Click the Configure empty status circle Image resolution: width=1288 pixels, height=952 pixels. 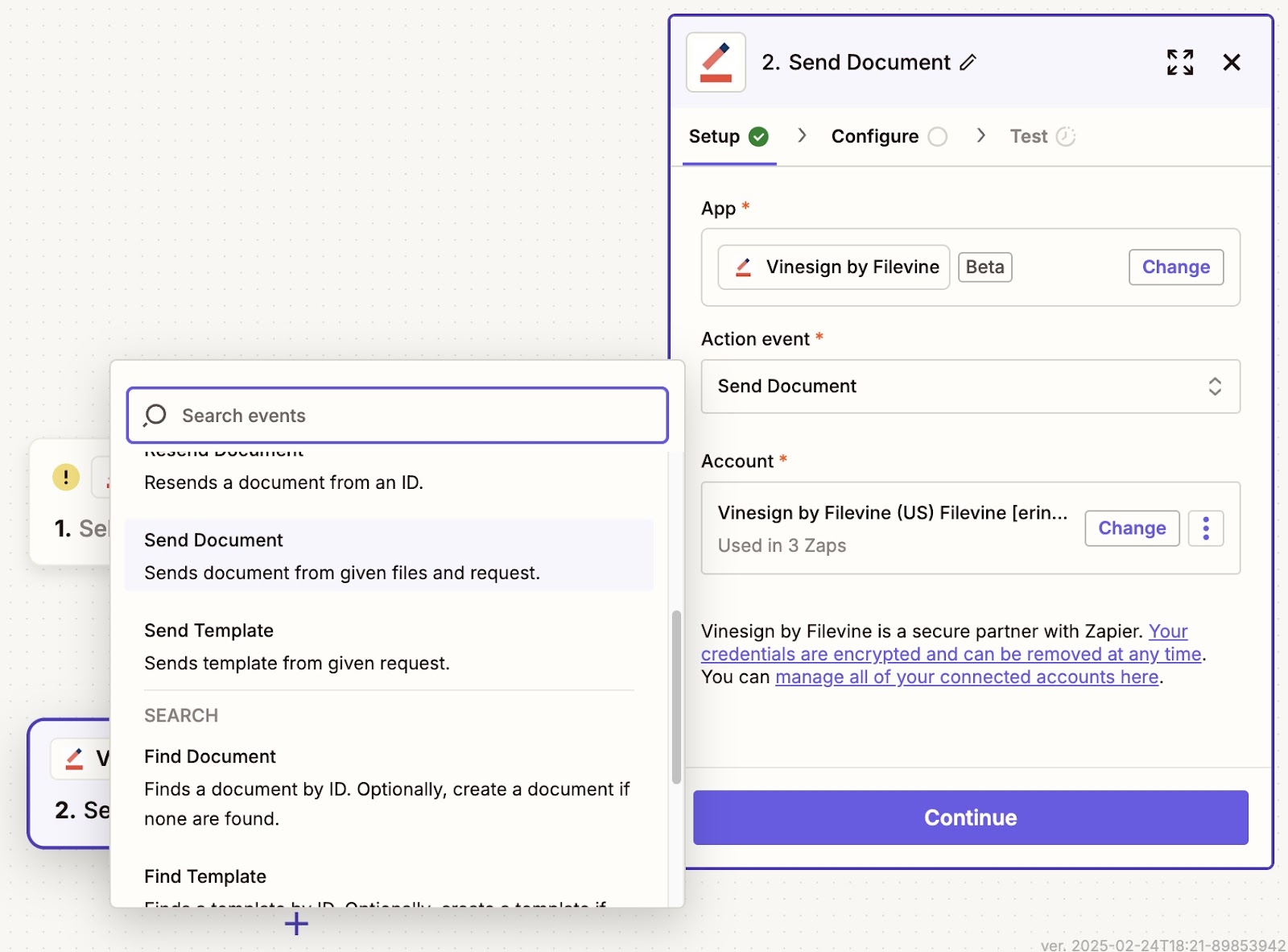938,136
